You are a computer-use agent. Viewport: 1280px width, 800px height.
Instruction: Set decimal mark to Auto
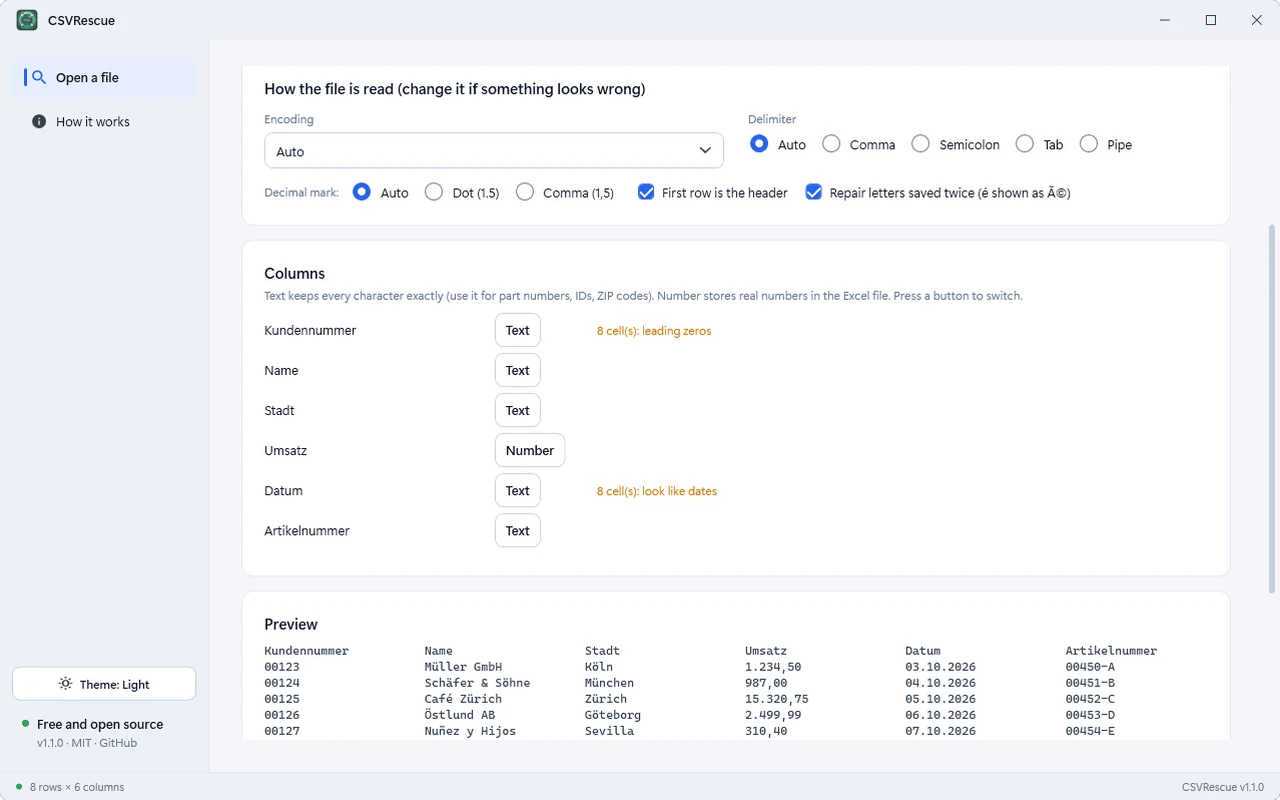362,192
